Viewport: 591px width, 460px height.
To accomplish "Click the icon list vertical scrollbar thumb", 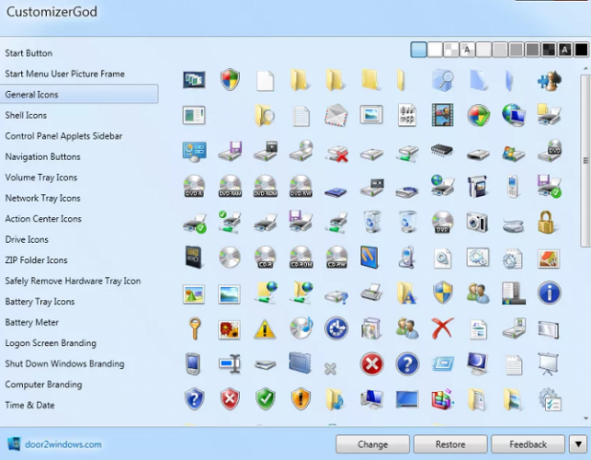I will pyautogui.click(x=585, y=161).
